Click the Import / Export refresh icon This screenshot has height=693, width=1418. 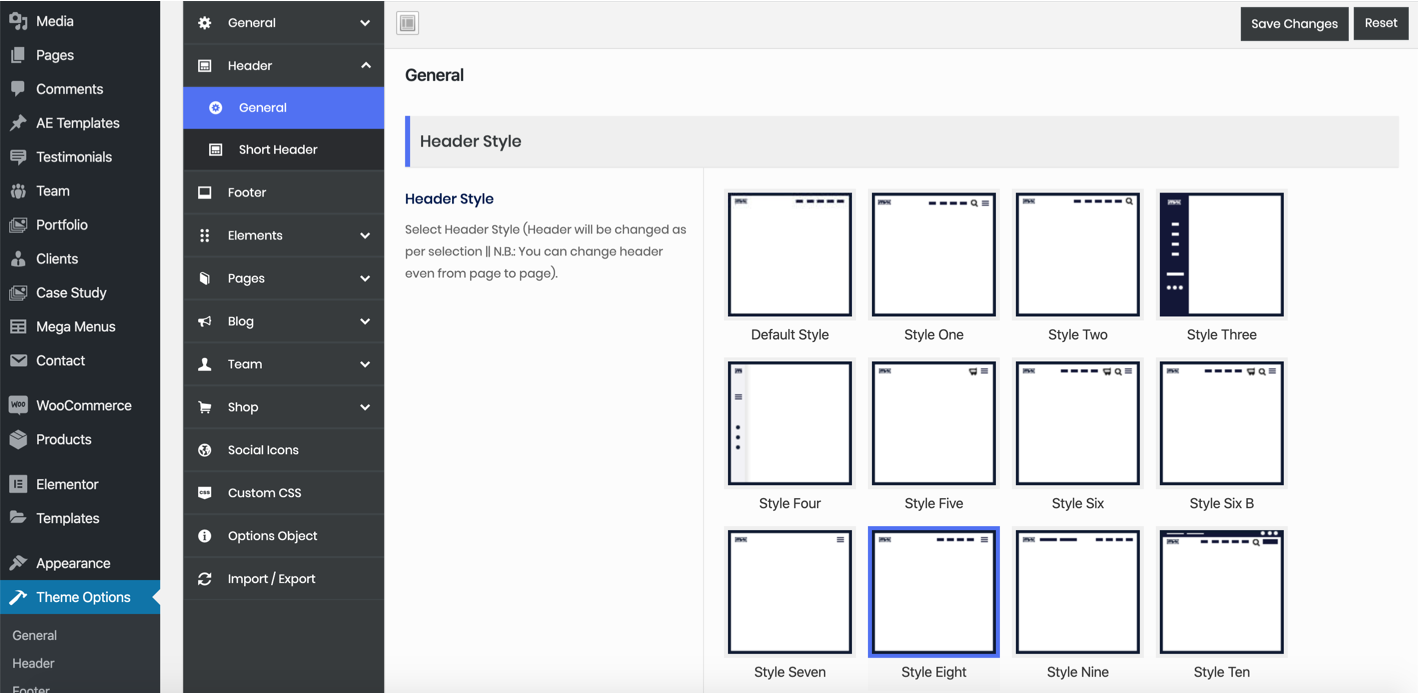205,579
